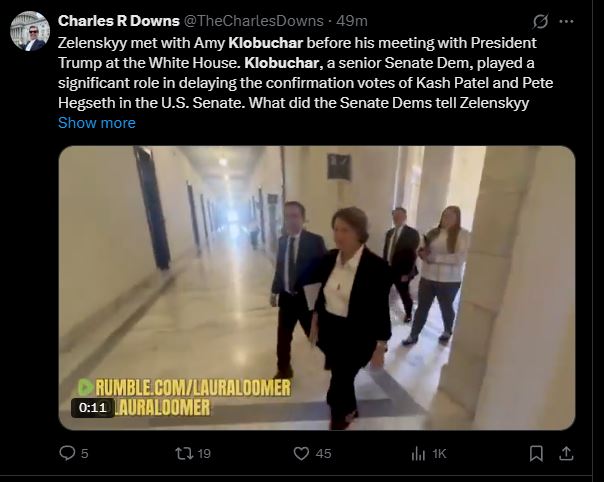Click the like count 45

[323, 454]
